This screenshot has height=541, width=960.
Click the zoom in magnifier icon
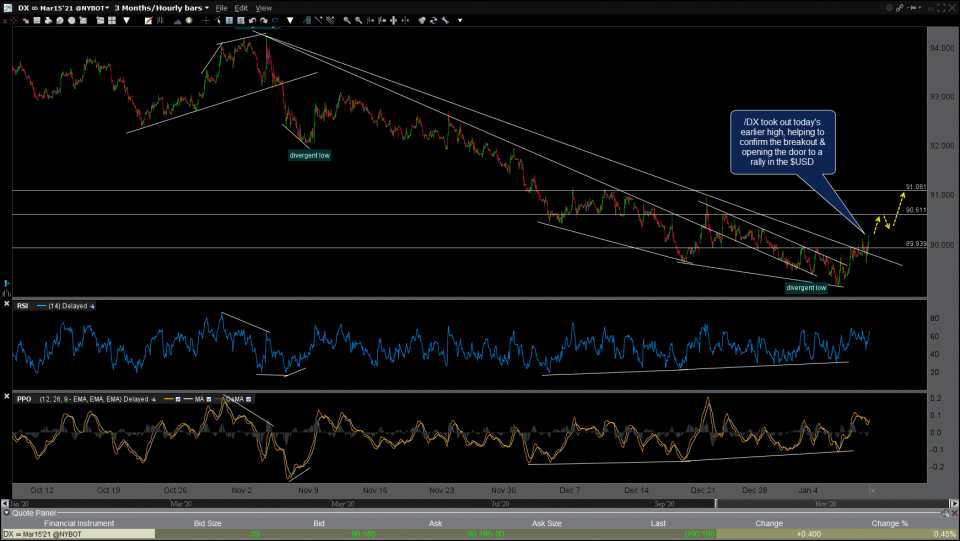346,20
